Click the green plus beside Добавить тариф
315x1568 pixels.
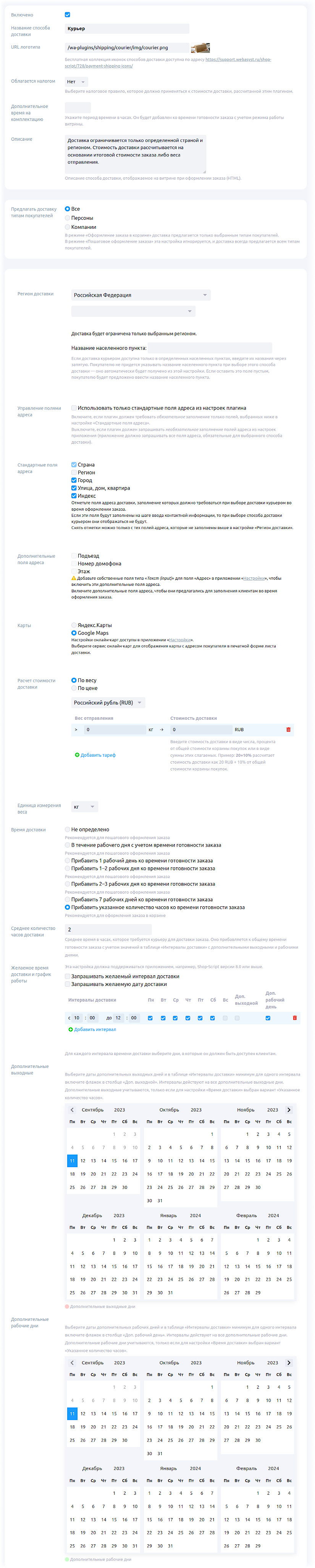pyautogui.click(x=78, y=755)
